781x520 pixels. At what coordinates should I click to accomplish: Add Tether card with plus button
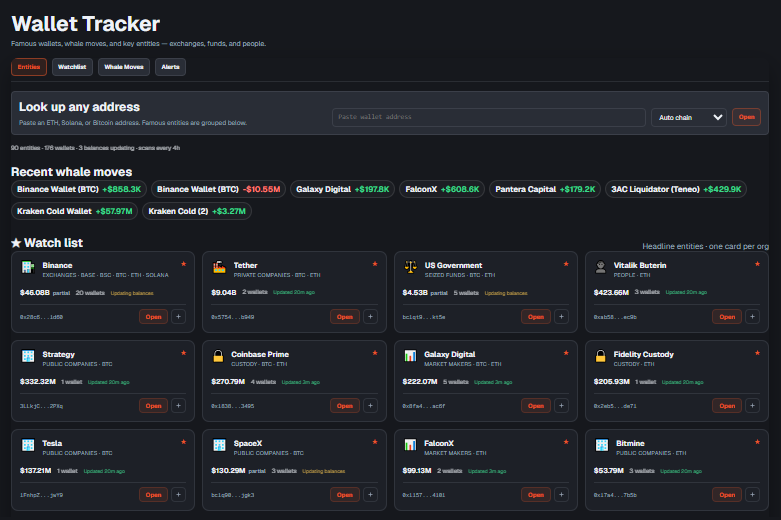coord(370,317)
